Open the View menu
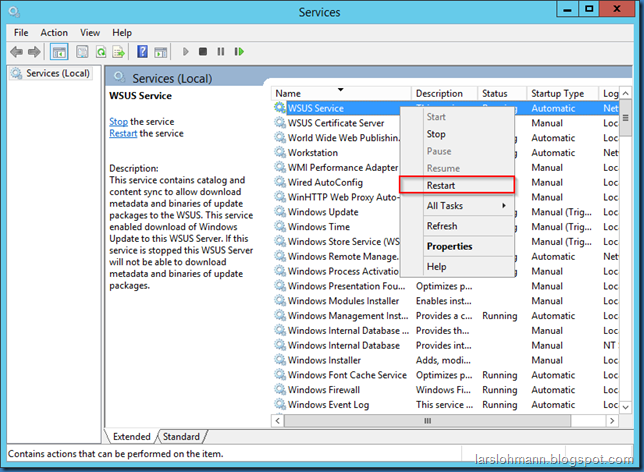This screenshot has width=644, height=472. [x=90, y=32]
